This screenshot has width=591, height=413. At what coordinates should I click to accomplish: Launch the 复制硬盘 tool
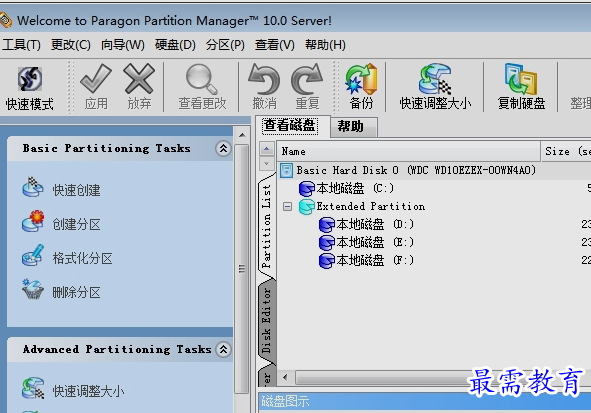coord(521,79)
